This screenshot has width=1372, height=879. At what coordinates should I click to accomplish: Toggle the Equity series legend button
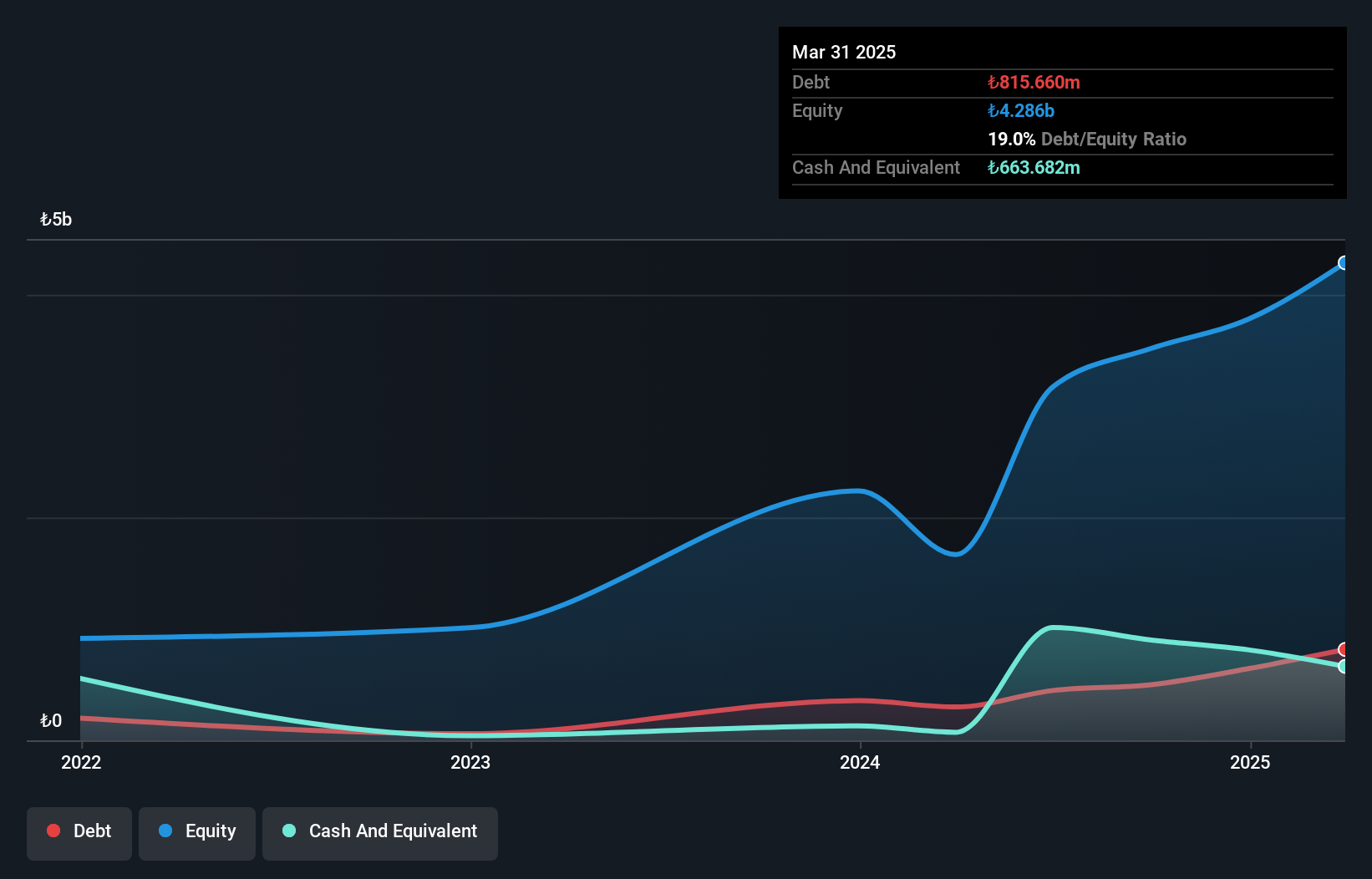[197, 833]
